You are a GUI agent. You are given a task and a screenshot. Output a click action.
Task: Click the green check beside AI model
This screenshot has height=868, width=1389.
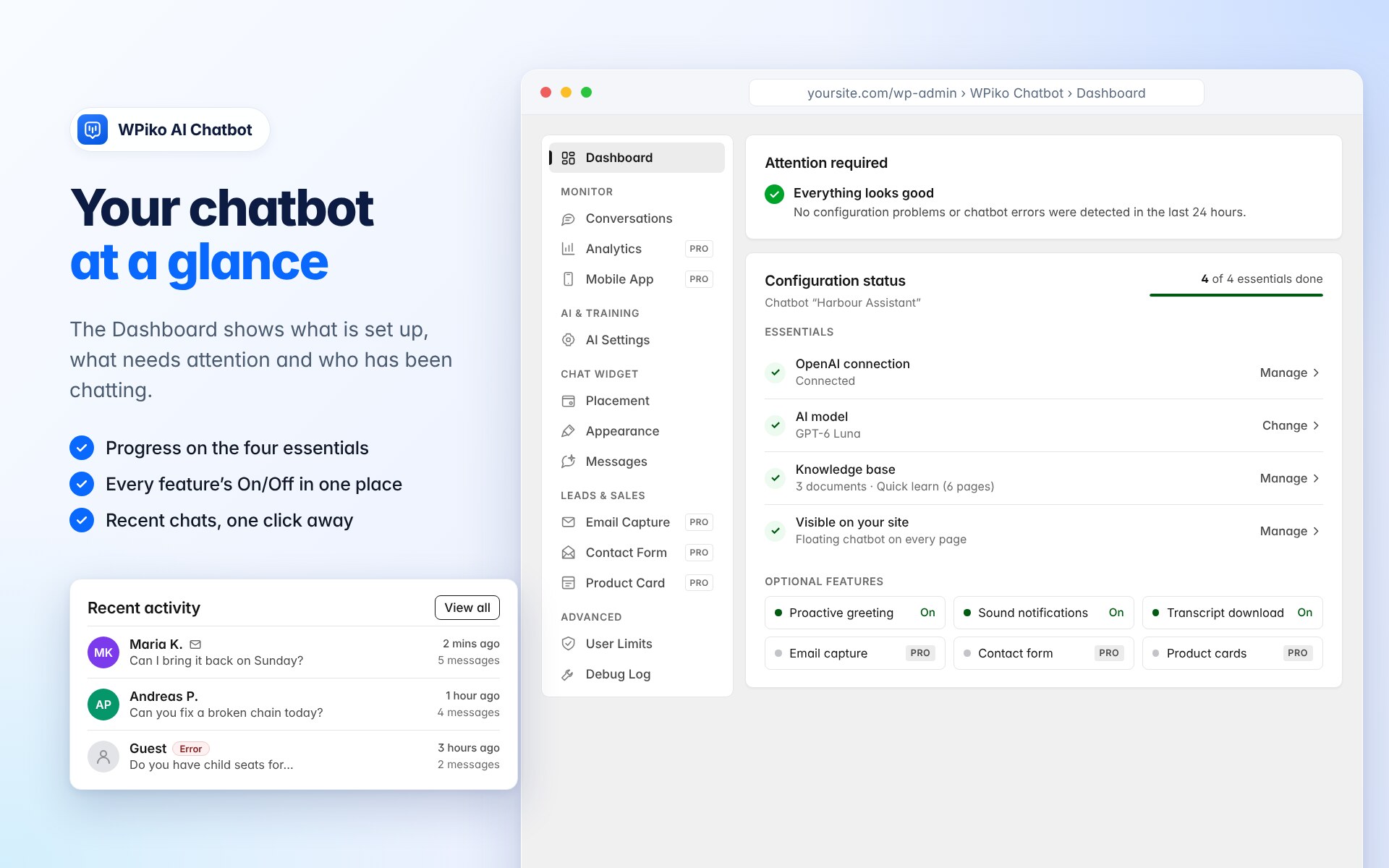click(775, 425)
